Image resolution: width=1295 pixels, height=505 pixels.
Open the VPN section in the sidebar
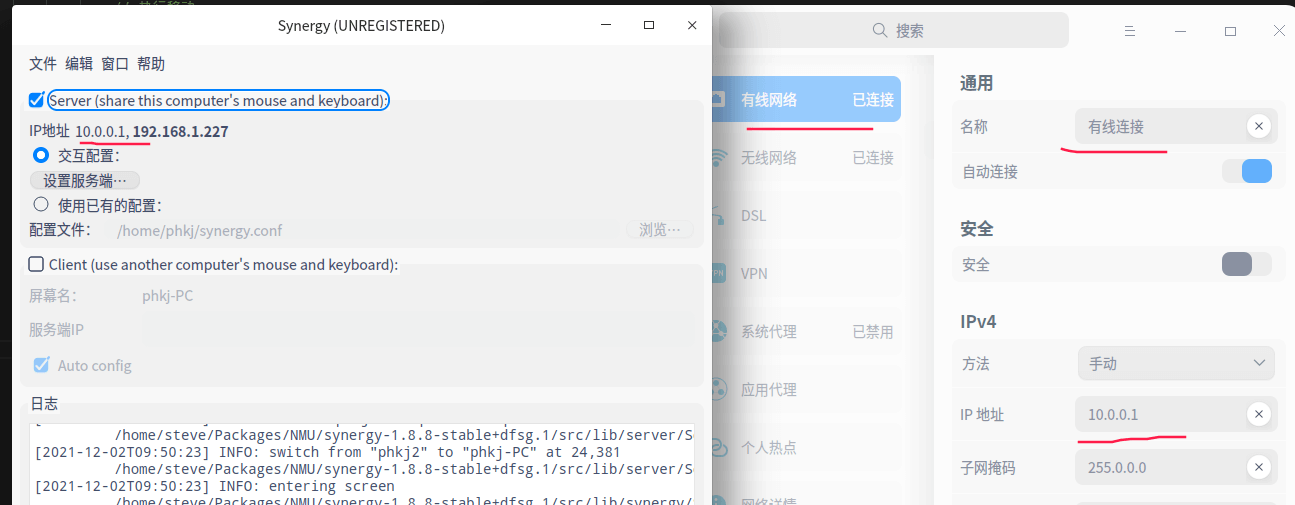pyautogui.click(x=755, y=273)
